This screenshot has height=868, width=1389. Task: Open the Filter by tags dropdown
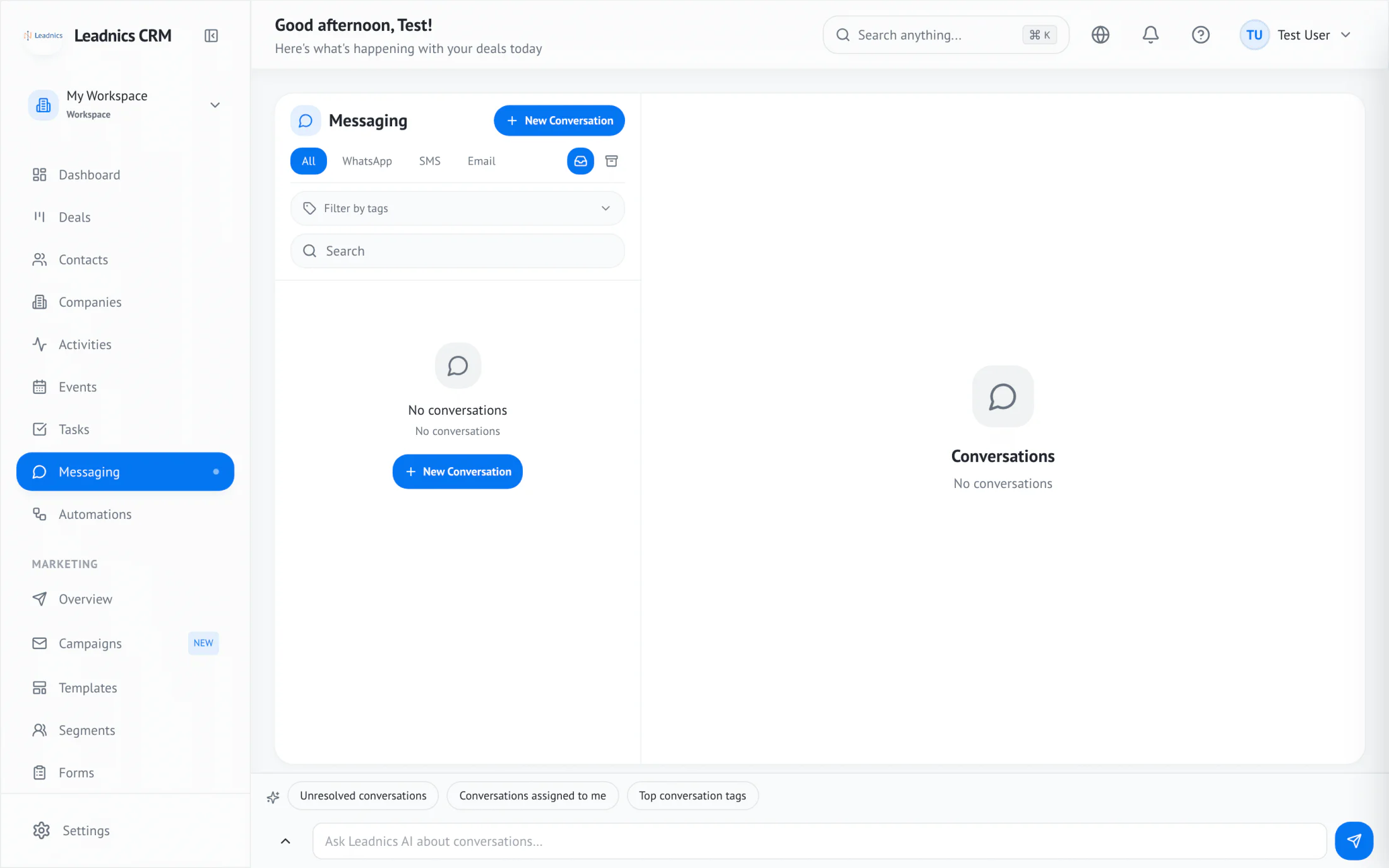pos(457,208)
